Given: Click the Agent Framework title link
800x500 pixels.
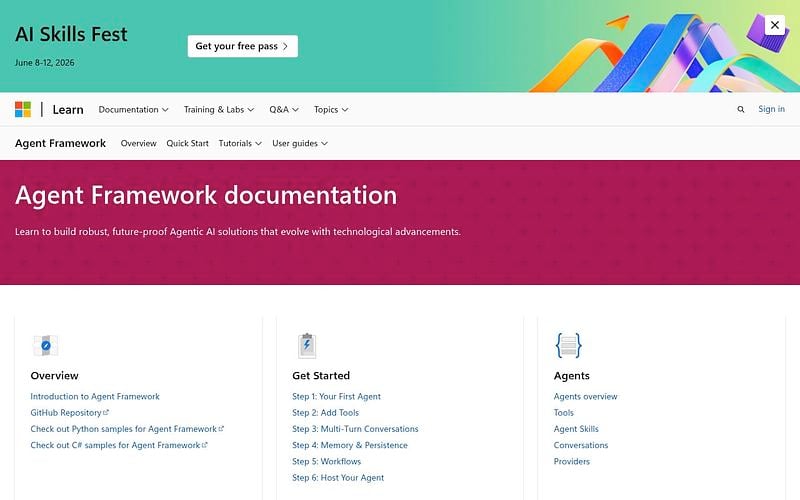Looking at the screenshot, I should (60, 143).
